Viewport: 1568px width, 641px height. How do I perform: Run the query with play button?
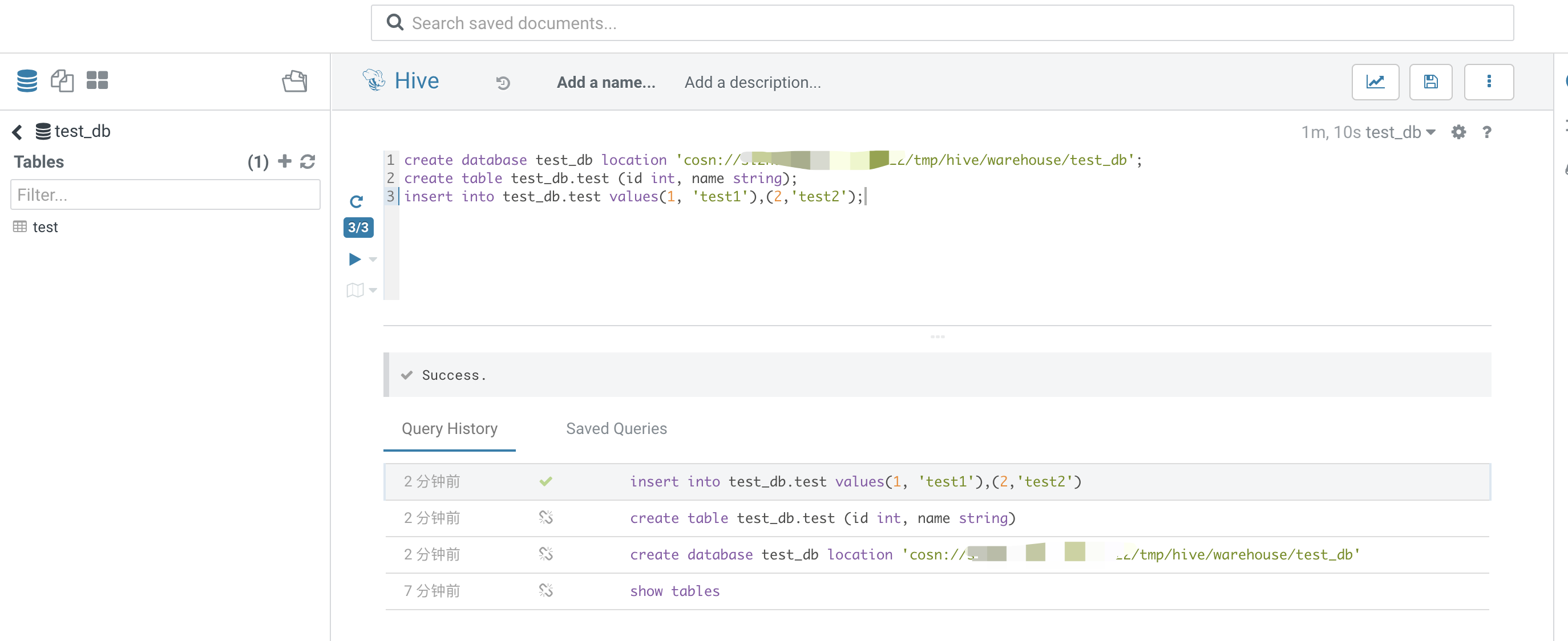click(354, 259)
